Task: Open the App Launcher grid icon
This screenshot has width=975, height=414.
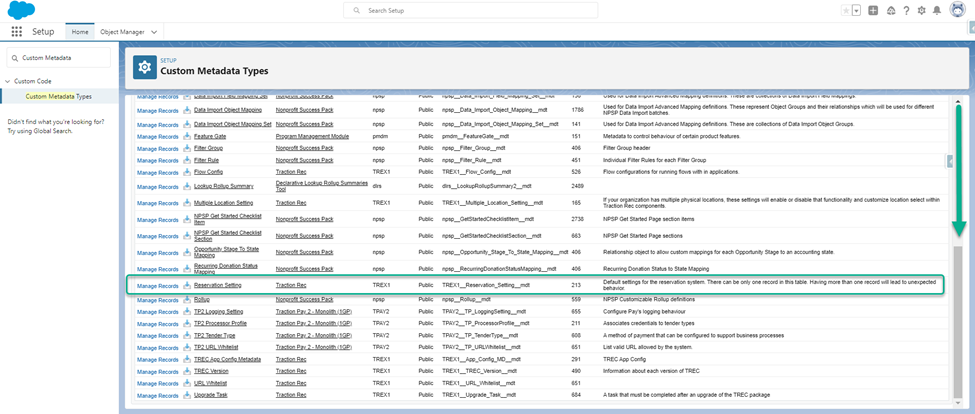Action: tap(16, 32)
